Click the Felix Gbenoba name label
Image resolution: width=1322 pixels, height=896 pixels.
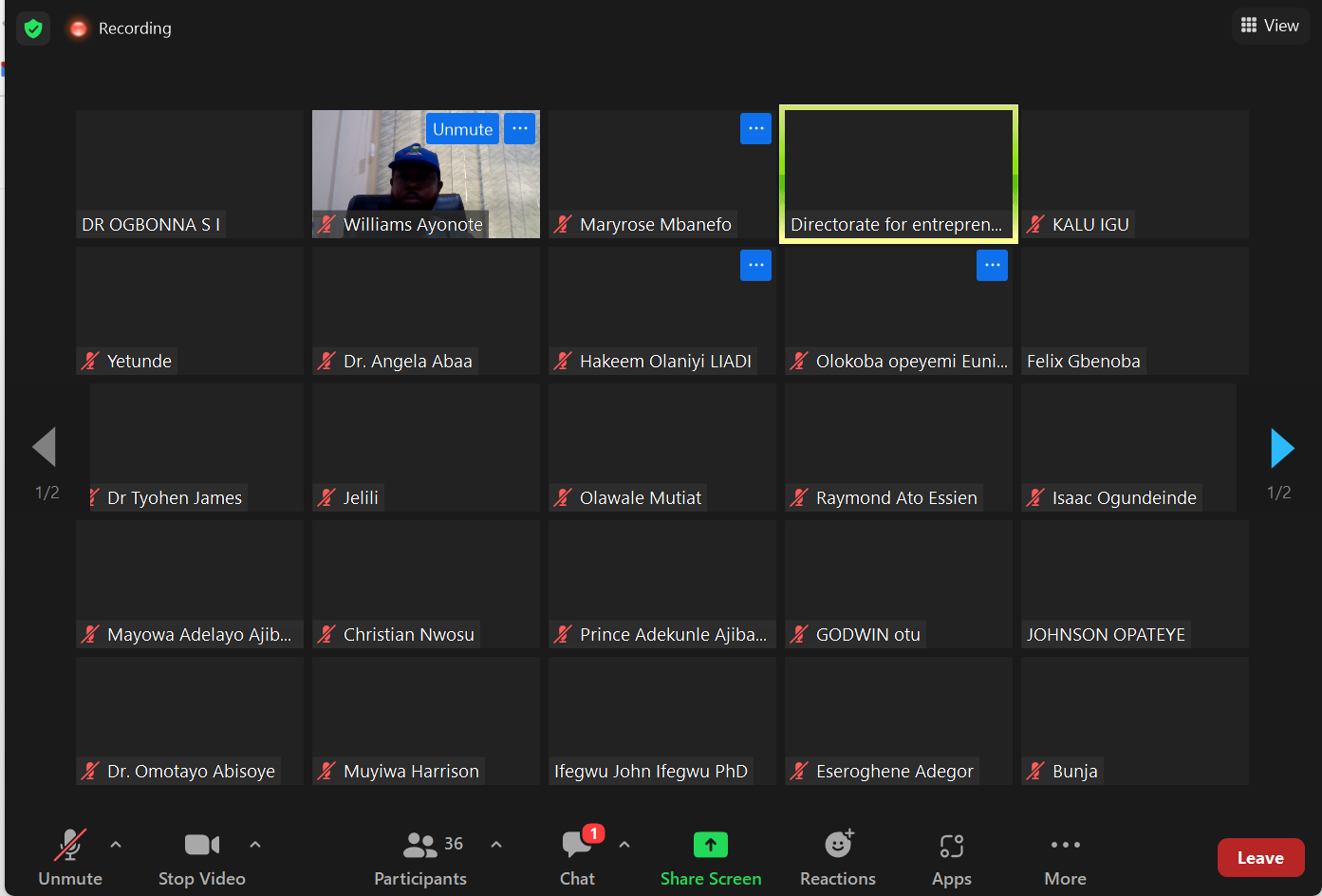pos(1084,362)
